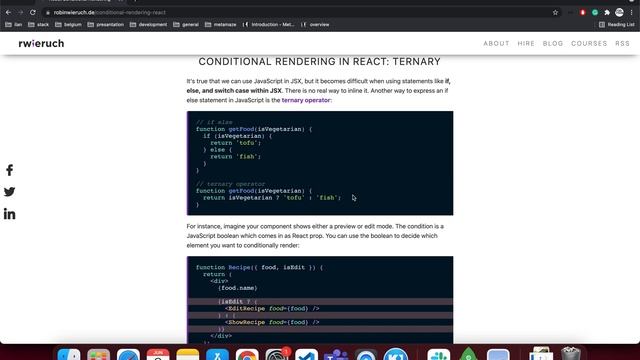Open the Chrome profile avatar
The height and width of the screenshot is (360, 640).
tap(619, 13)
